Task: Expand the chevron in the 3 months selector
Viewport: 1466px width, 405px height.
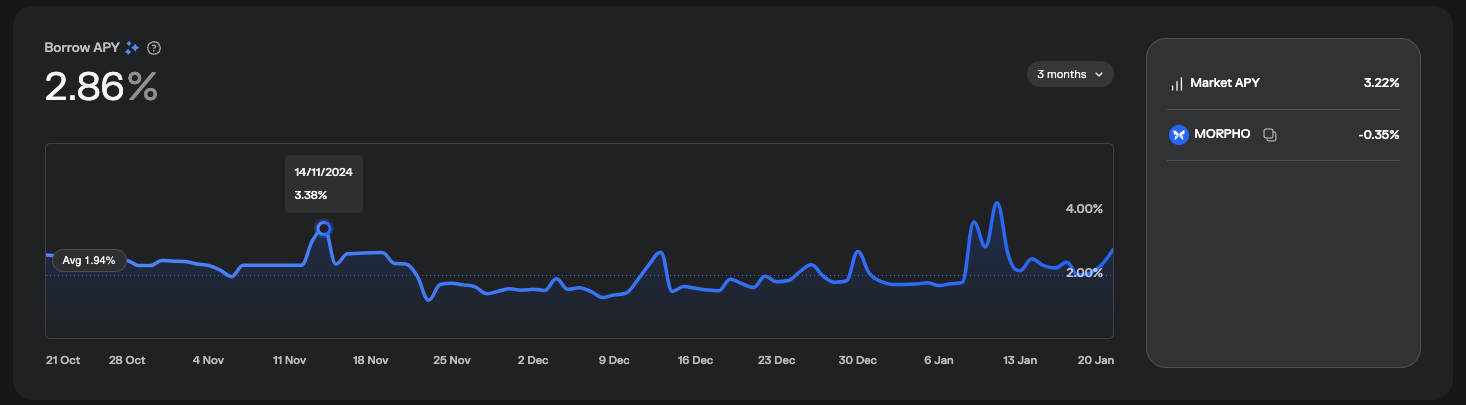Action: [1099, 74]
